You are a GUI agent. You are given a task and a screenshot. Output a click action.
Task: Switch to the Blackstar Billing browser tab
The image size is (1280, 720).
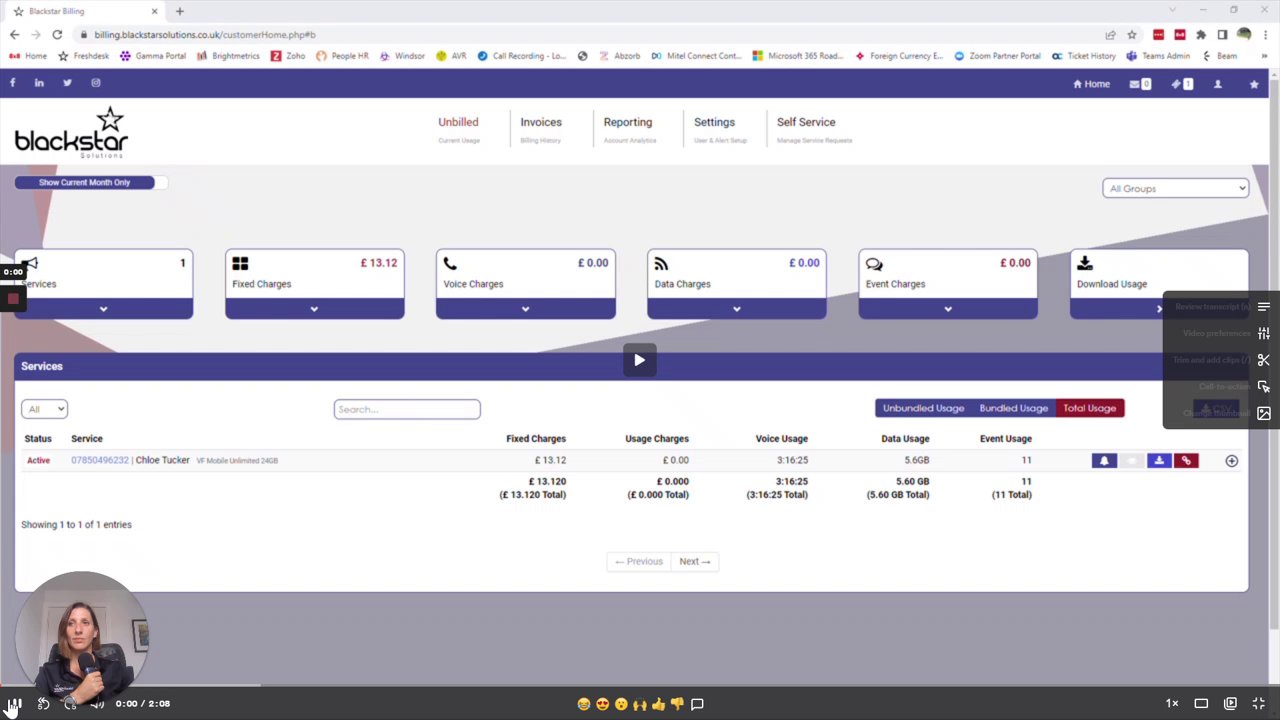(x=85, y=11)
